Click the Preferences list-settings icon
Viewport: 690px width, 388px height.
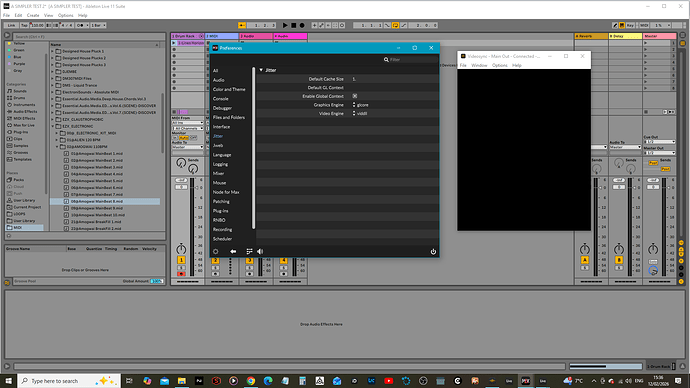pos(249,252)
